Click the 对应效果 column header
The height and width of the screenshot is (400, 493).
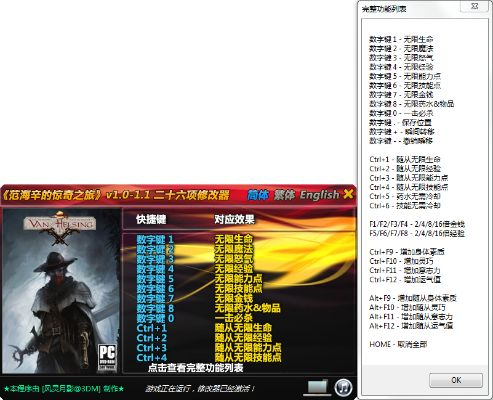(x=234, y=219)
